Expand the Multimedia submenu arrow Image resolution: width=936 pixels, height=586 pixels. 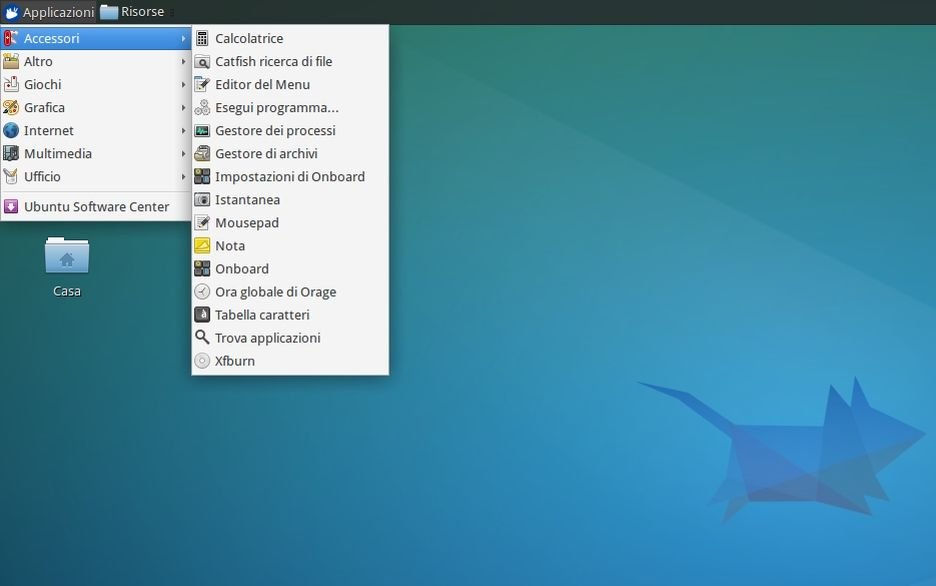pyautogui.click(x=183, y=153)
